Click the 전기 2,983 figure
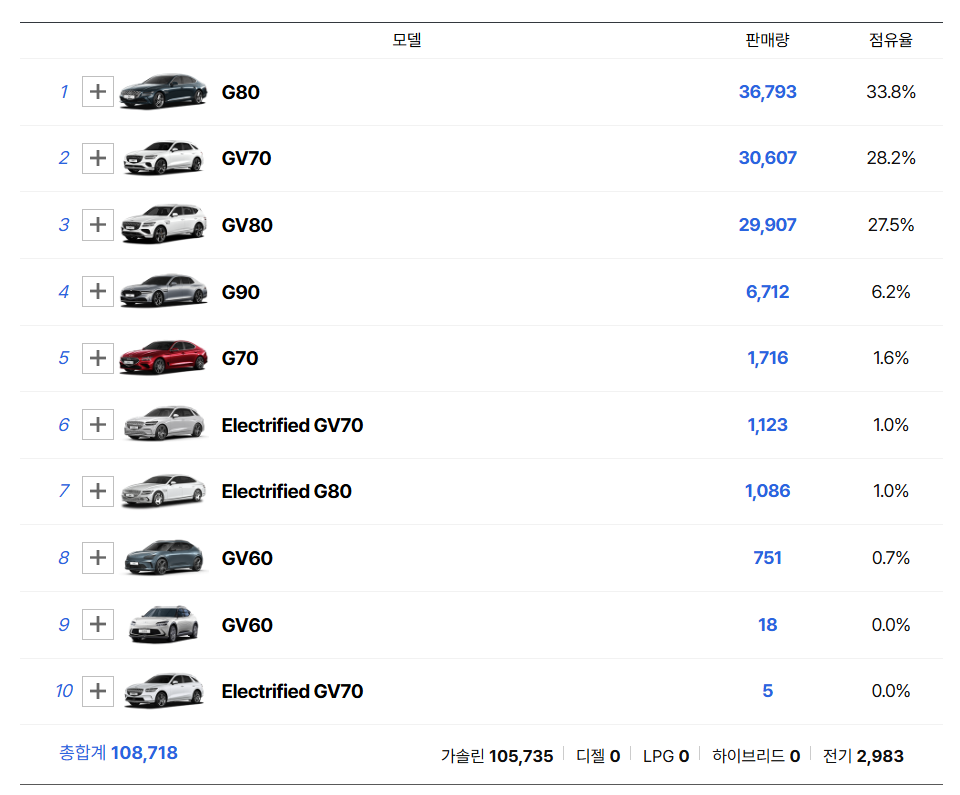This screenshot has height=795, width=960. (863, 756)
